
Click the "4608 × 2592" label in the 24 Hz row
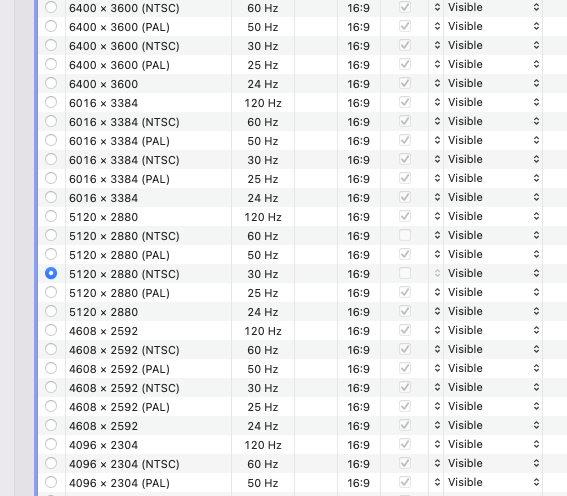(x=103, y=426)
